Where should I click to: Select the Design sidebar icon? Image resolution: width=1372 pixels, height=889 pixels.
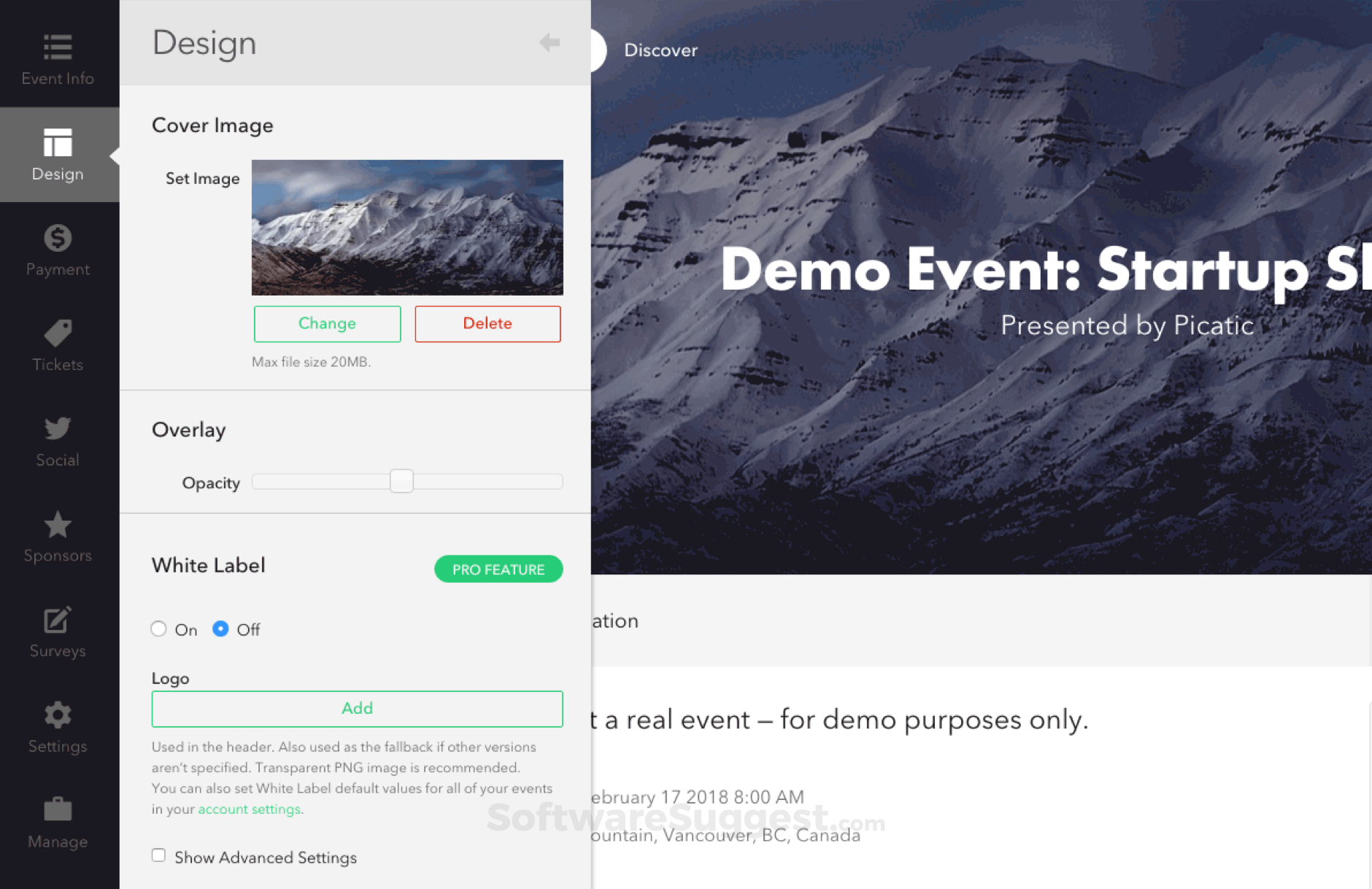click(x=58, y=153)
